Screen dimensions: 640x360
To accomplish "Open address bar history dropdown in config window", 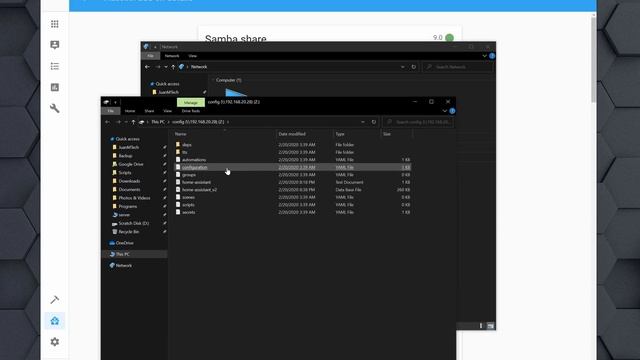I will [362, 122].
